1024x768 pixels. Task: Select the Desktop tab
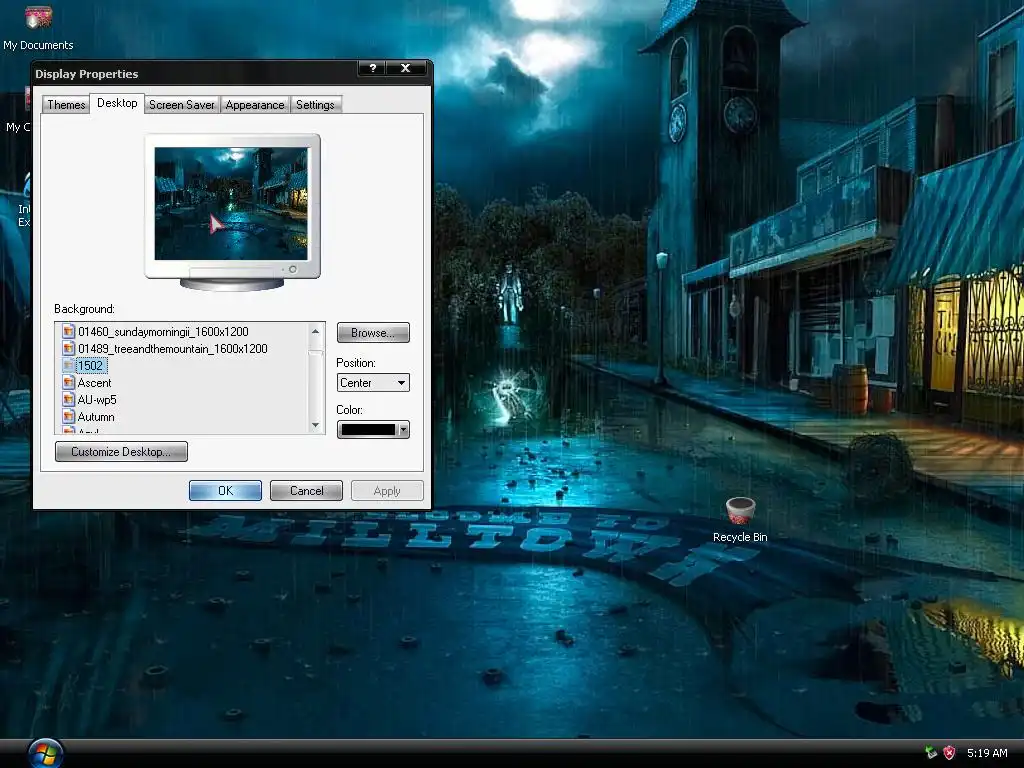coord(117,103)
